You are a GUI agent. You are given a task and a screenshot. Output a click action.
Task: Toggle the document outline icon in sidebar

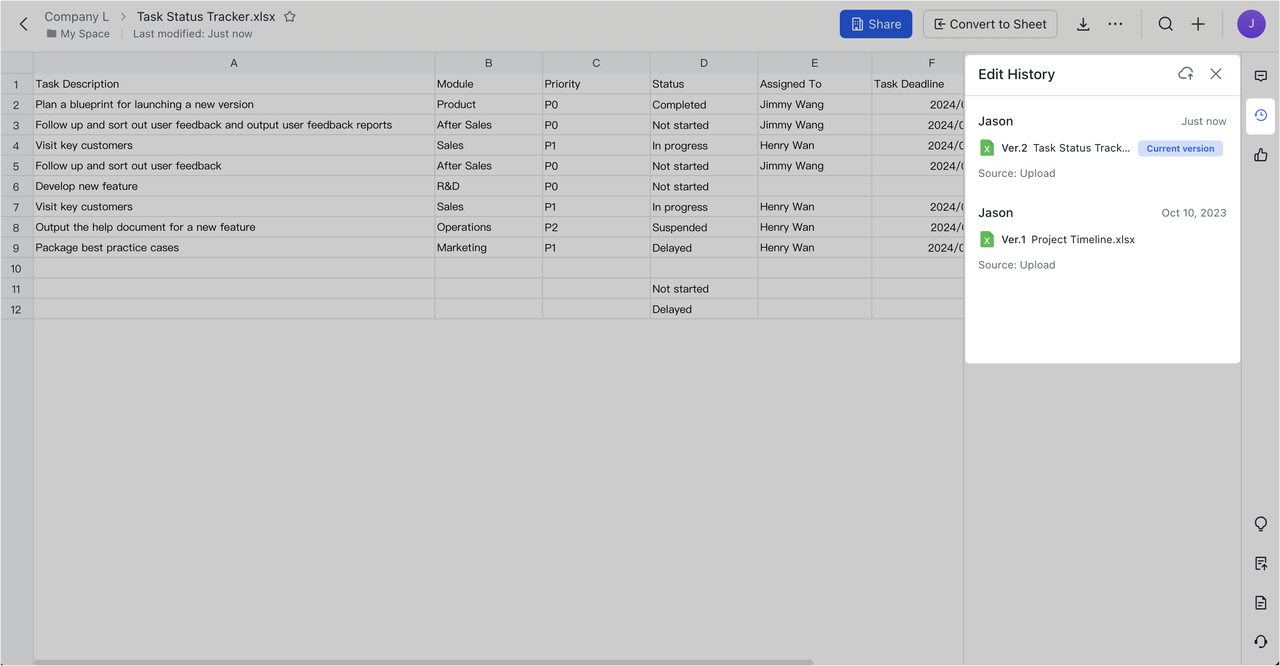coord(1260,602)
